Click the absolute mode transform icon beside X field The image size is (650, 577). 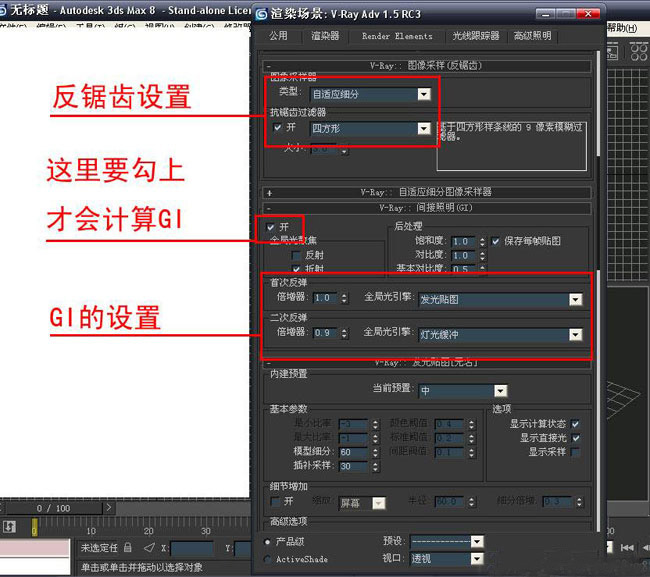click(149, 548)
